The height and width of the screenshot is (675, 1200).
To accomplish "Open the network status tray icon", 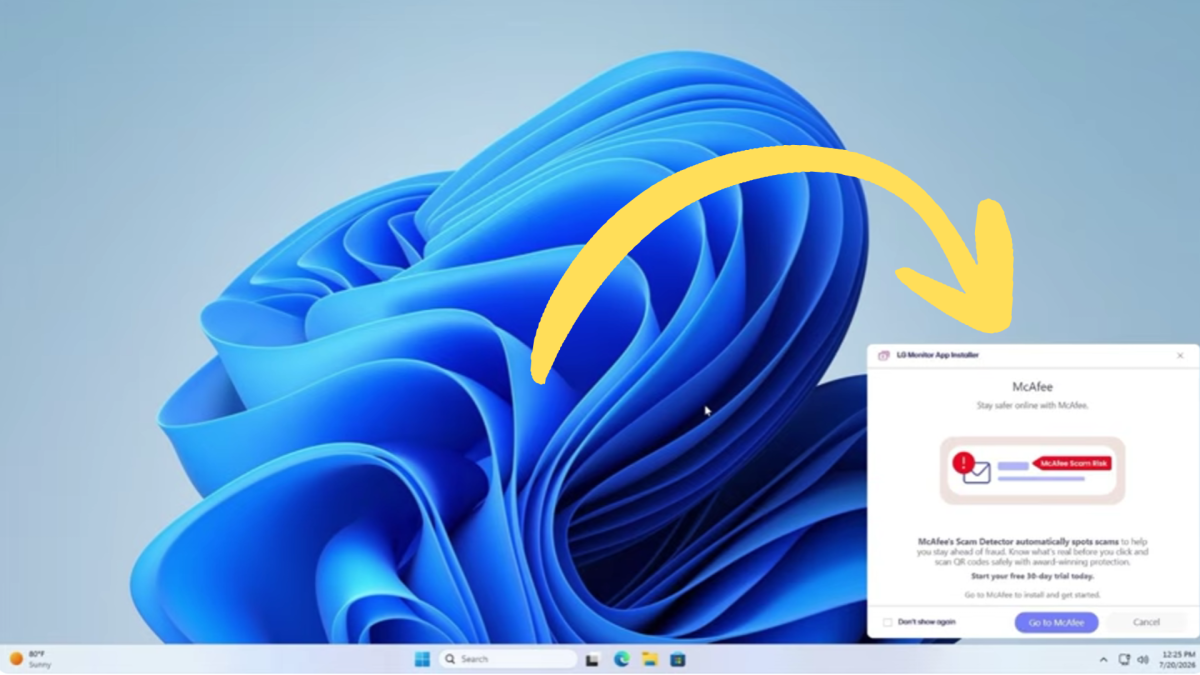I will pyautogui.click(x=1124, y=660).
